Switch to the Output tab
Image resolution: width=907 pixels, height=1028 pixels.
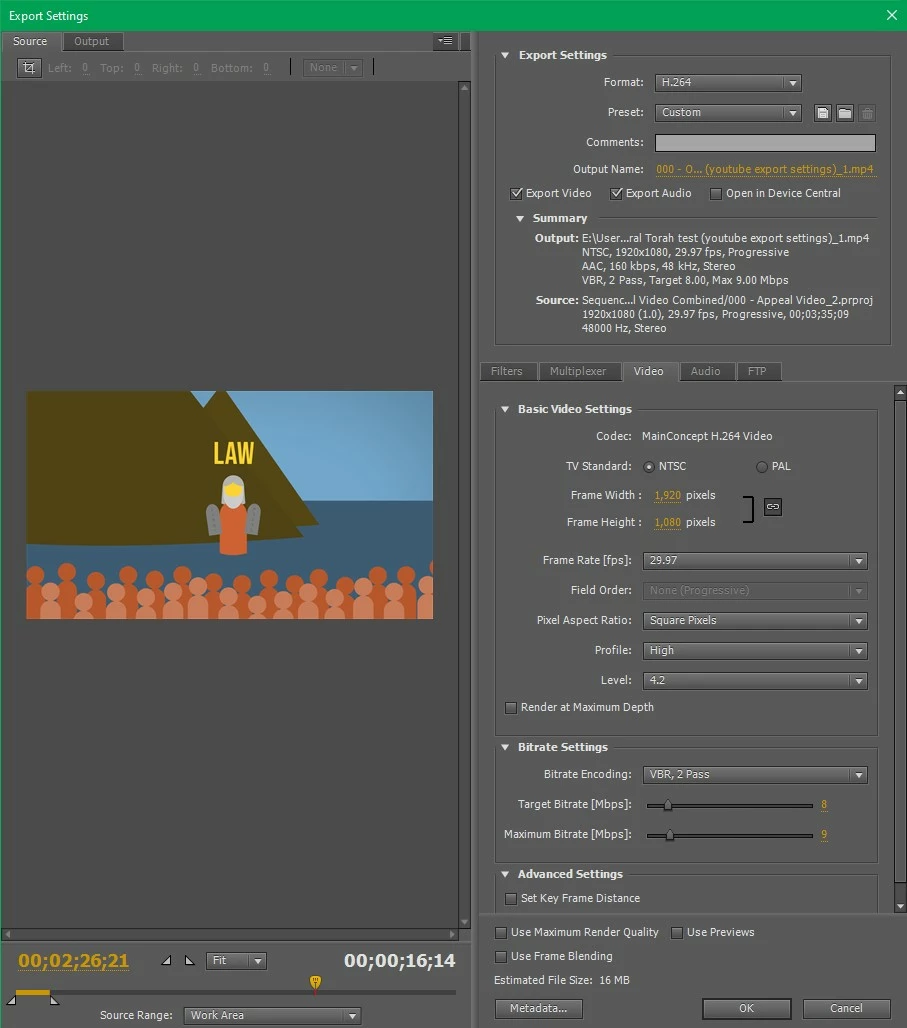coord(92,41)
